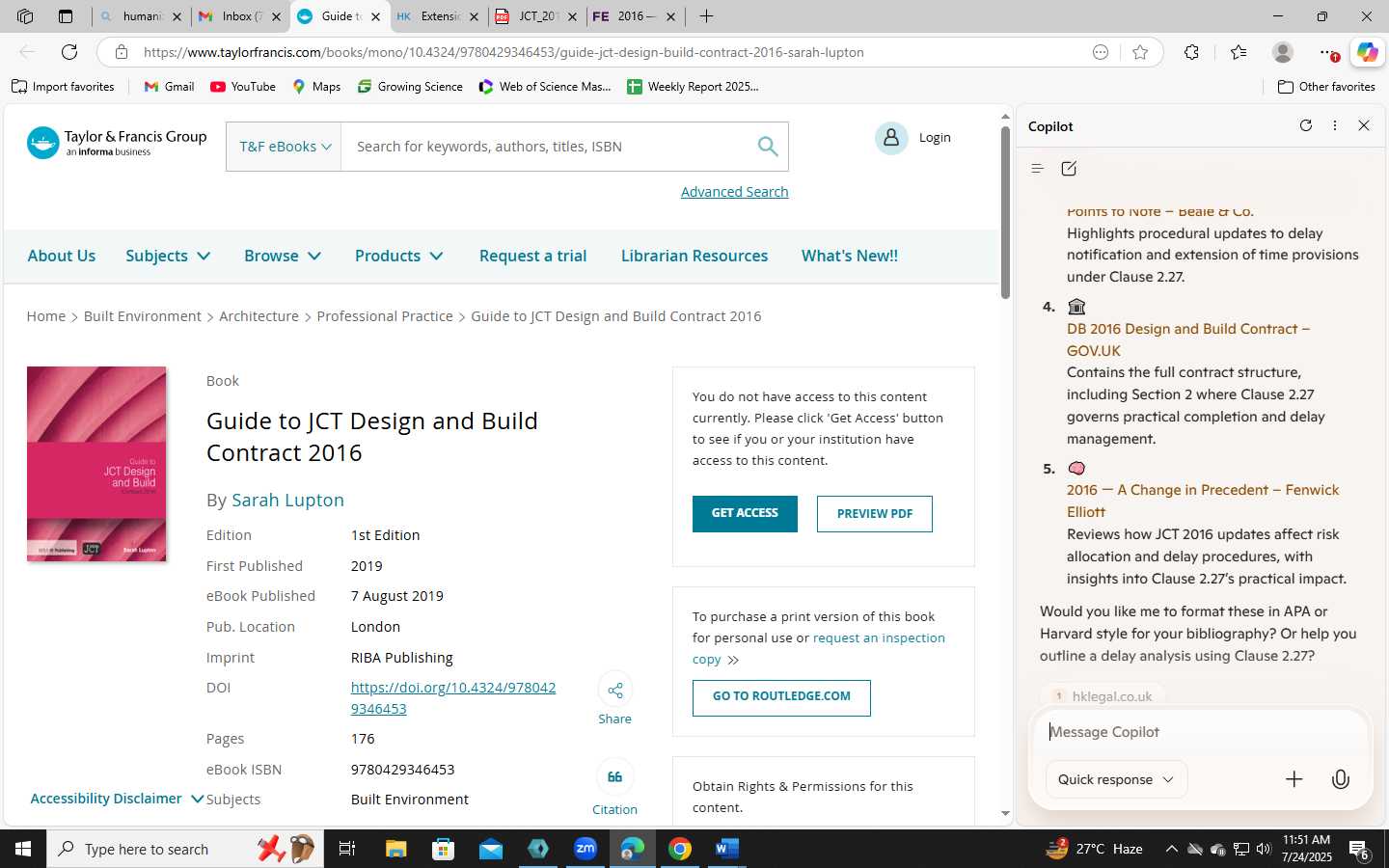This screenshot has height=868, width=1389.
Task: Open Built Environment breadcrumb link
Action: (143, 316)
